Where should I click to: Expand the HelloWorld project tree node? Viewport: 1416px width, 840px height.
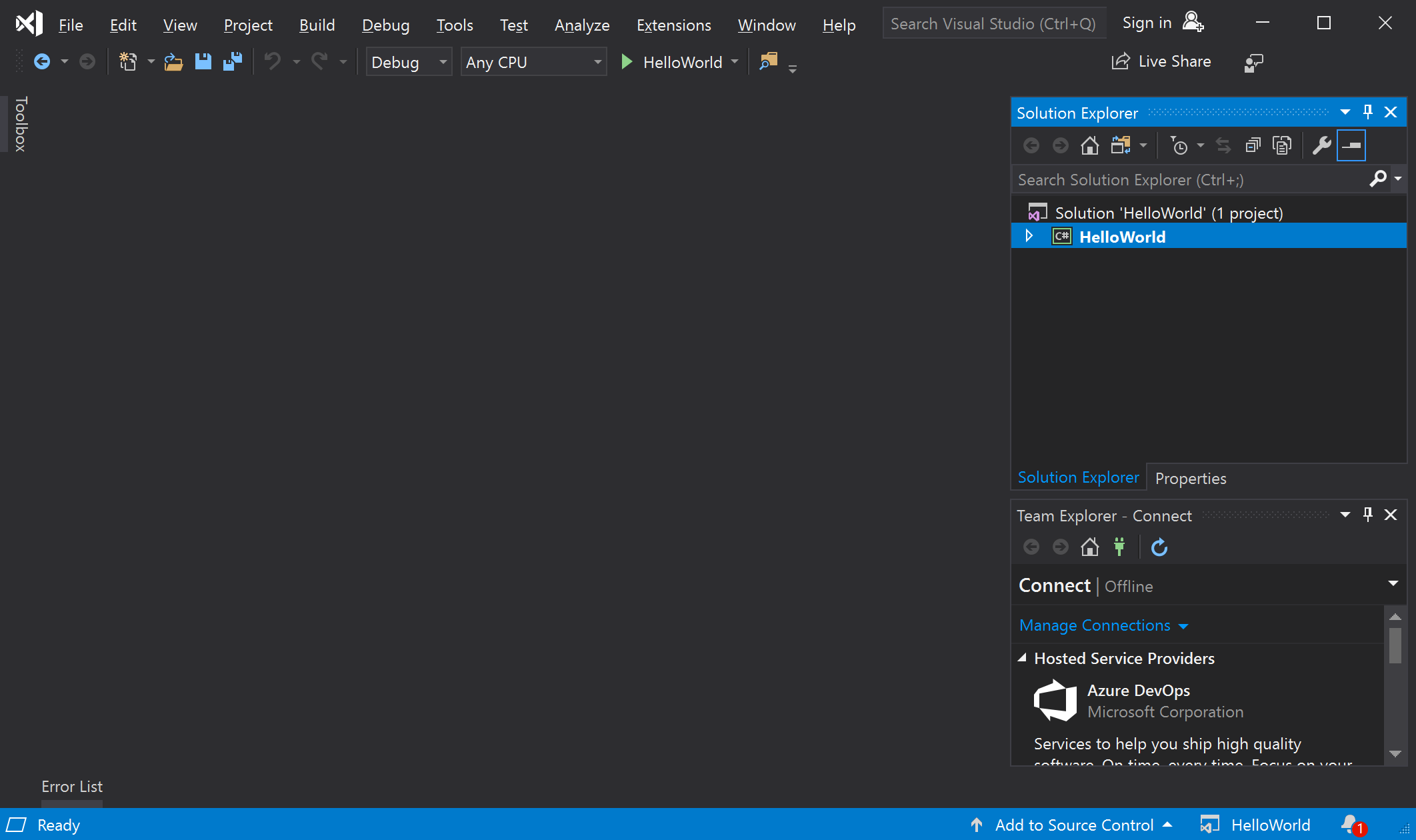[x=1030, y=237]
